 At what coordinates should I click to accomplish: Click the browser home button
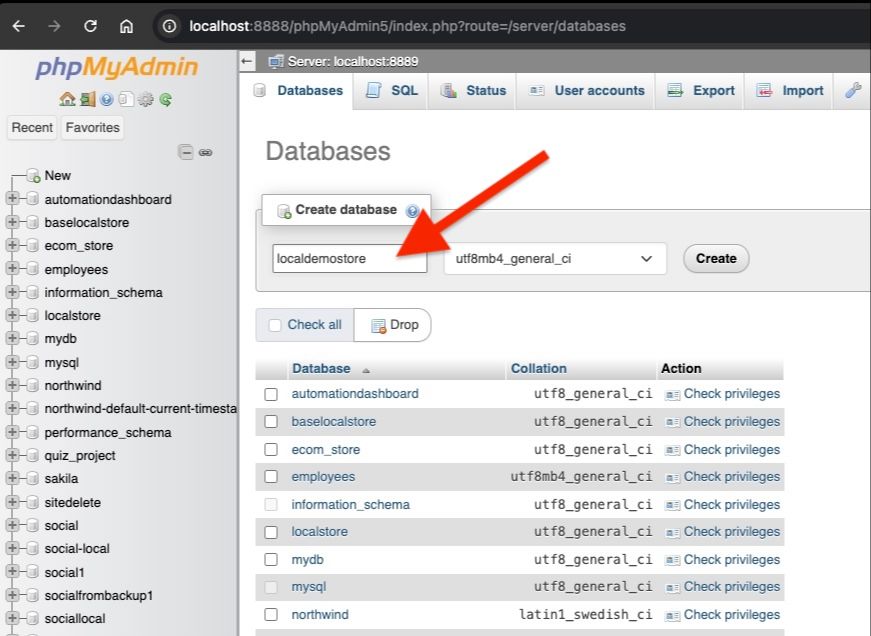[x=127, y=26]
